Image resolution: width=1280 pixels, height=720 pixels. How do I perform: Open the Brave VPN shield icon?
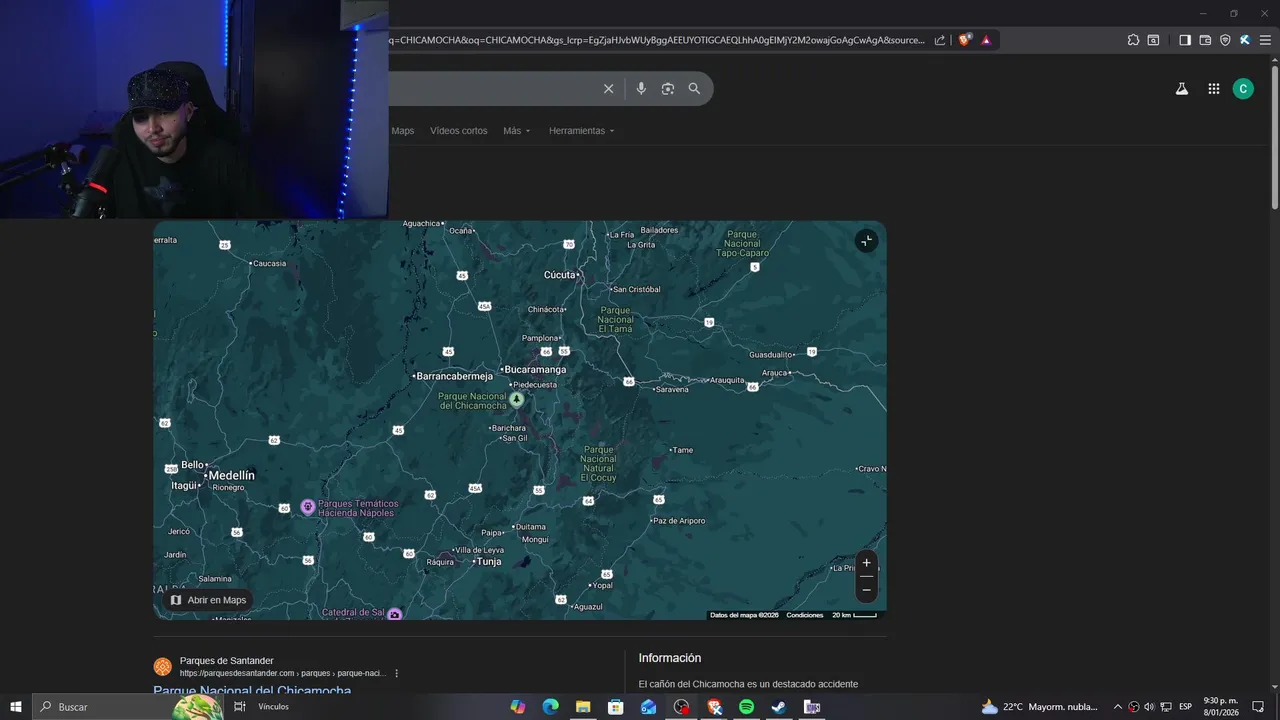(x=1225, y=40)
